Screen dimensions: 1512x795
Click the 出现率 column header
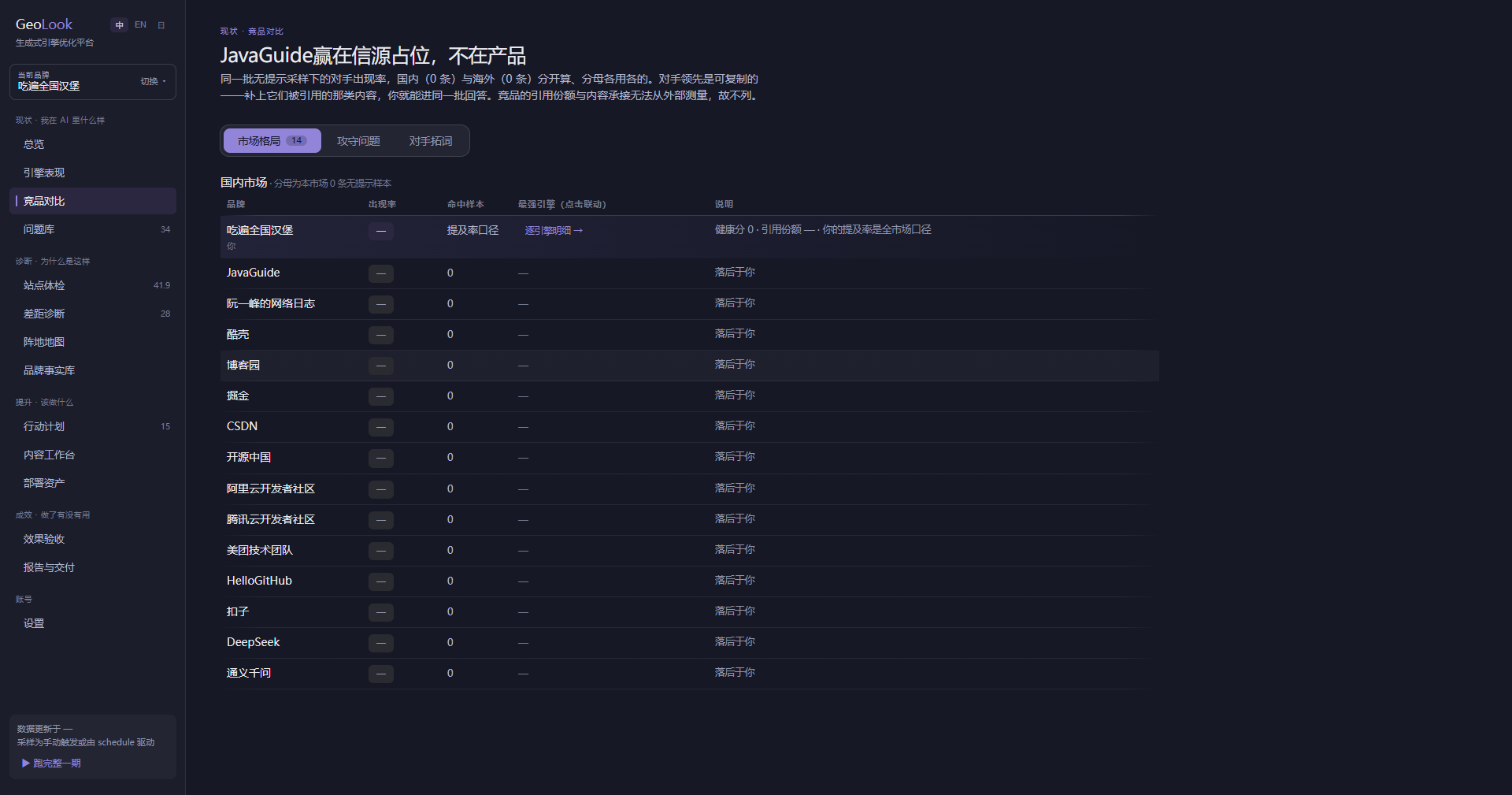pyautogui.click(x=382, y=204)
